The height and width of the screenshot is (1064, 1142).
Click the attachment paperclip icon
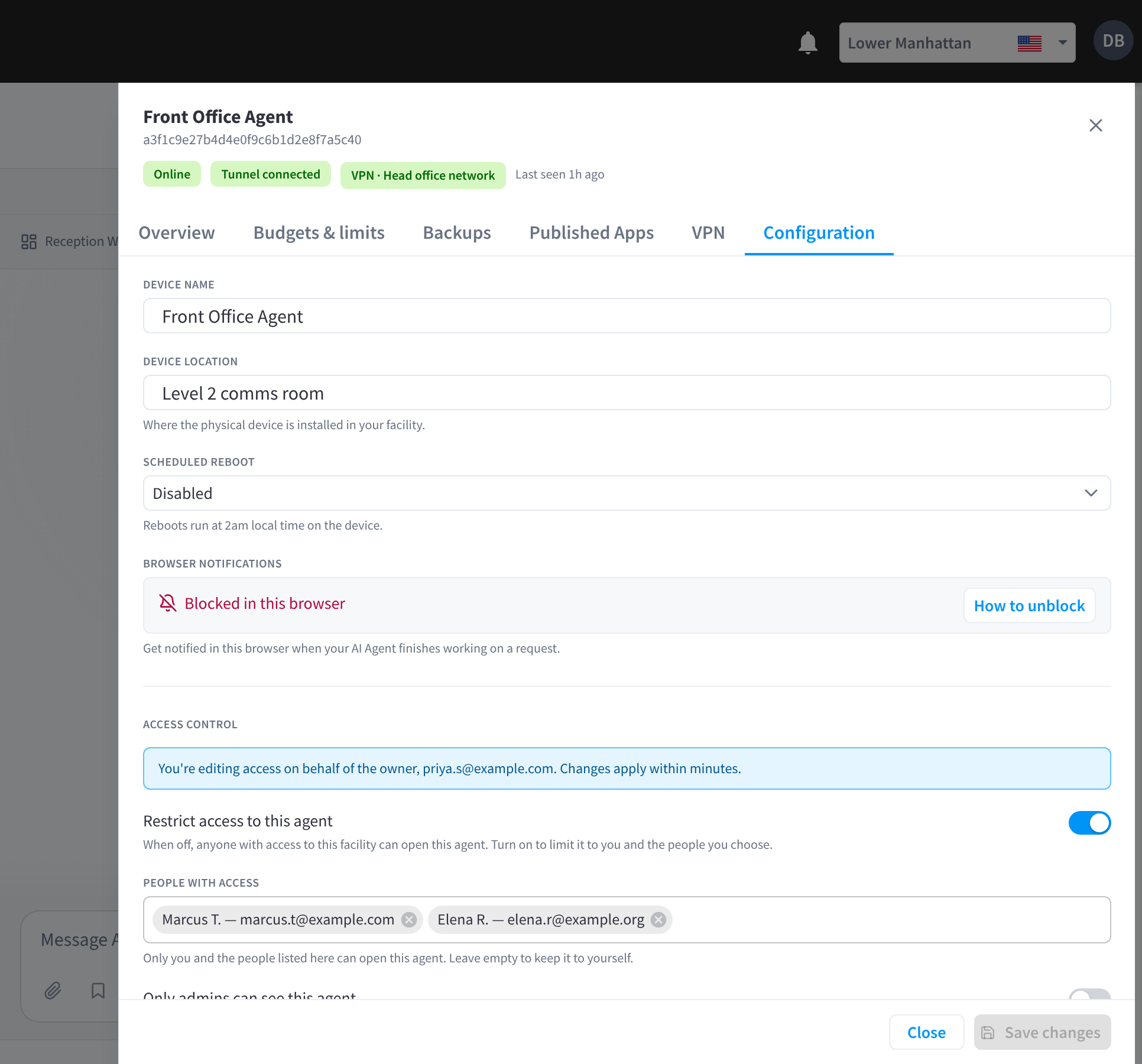(x=53, y=990)
